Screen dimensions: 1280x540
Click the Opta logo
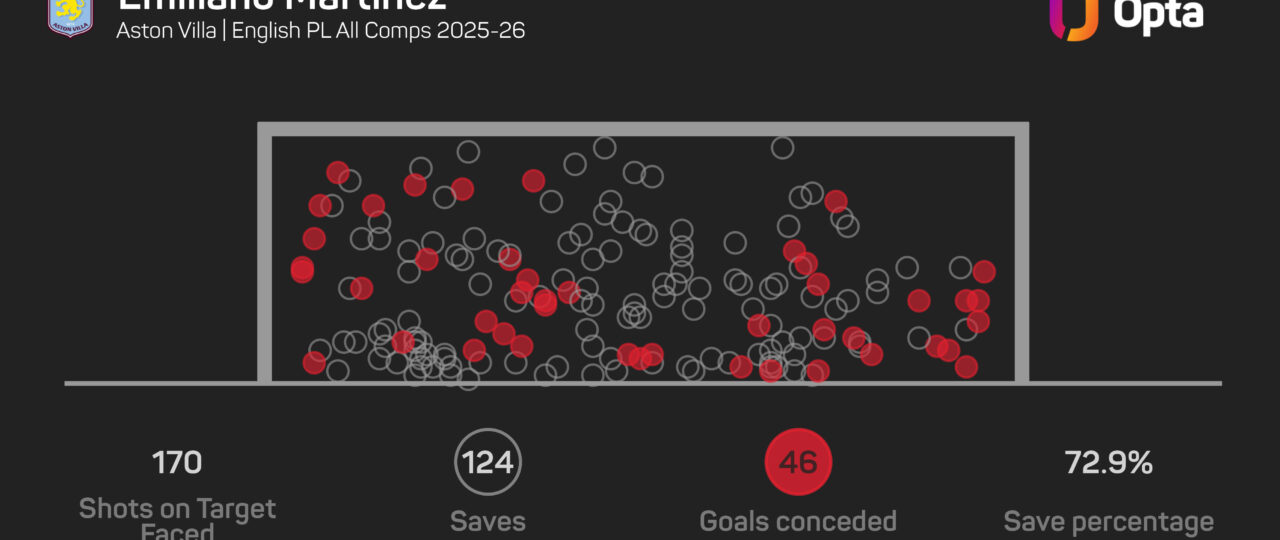1126,16
